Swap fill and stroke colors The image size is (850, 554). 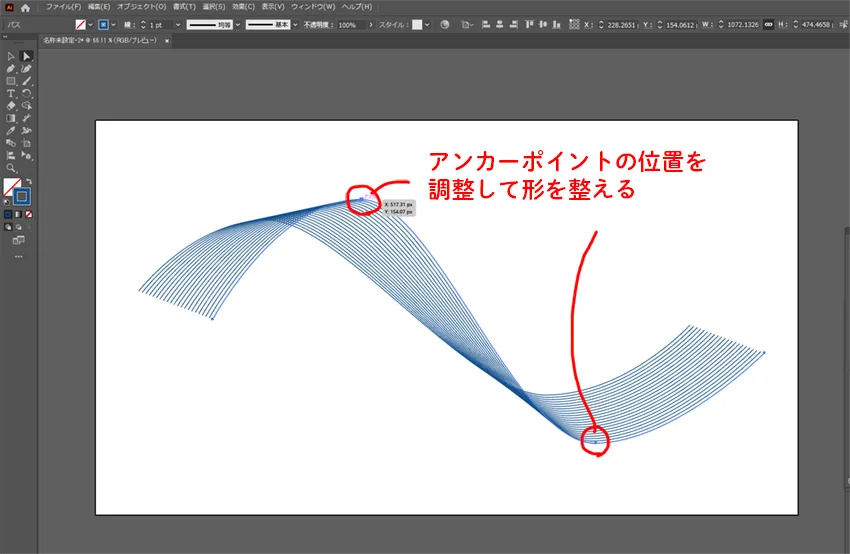(x=28, y=180)
